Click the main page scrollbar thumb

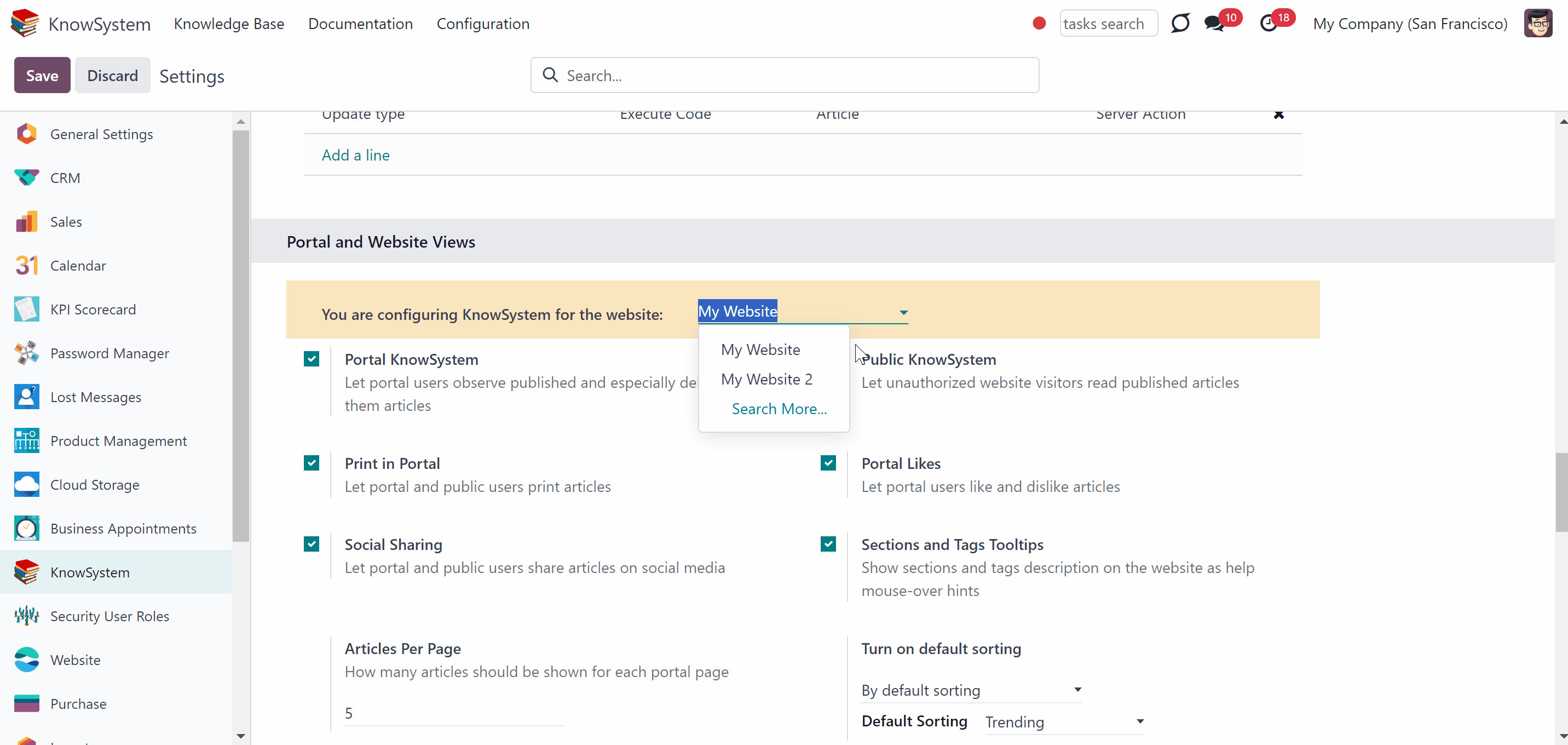point(1562,492)
